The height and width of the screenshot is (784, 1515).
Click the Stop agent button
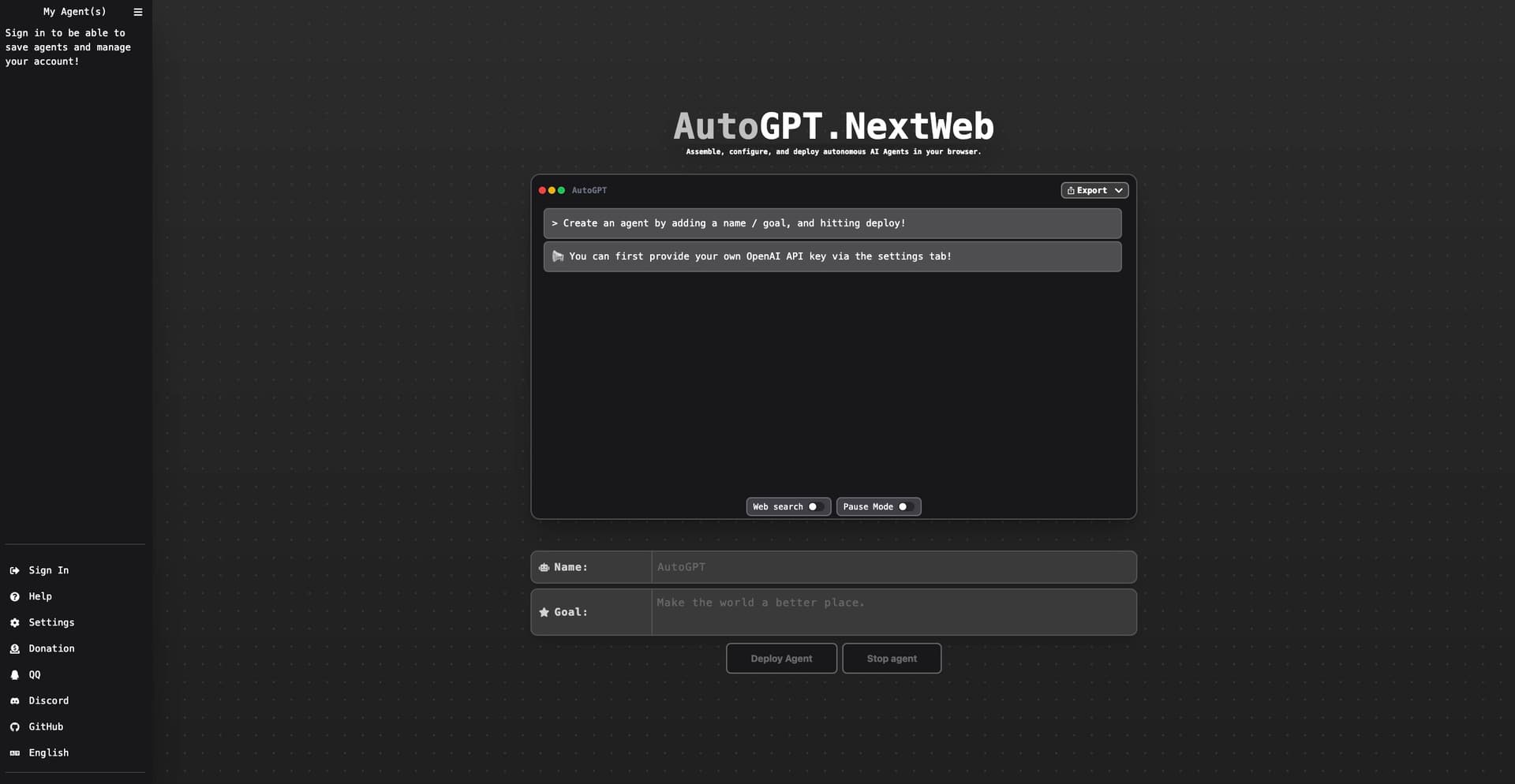click(x=892, y=659)
